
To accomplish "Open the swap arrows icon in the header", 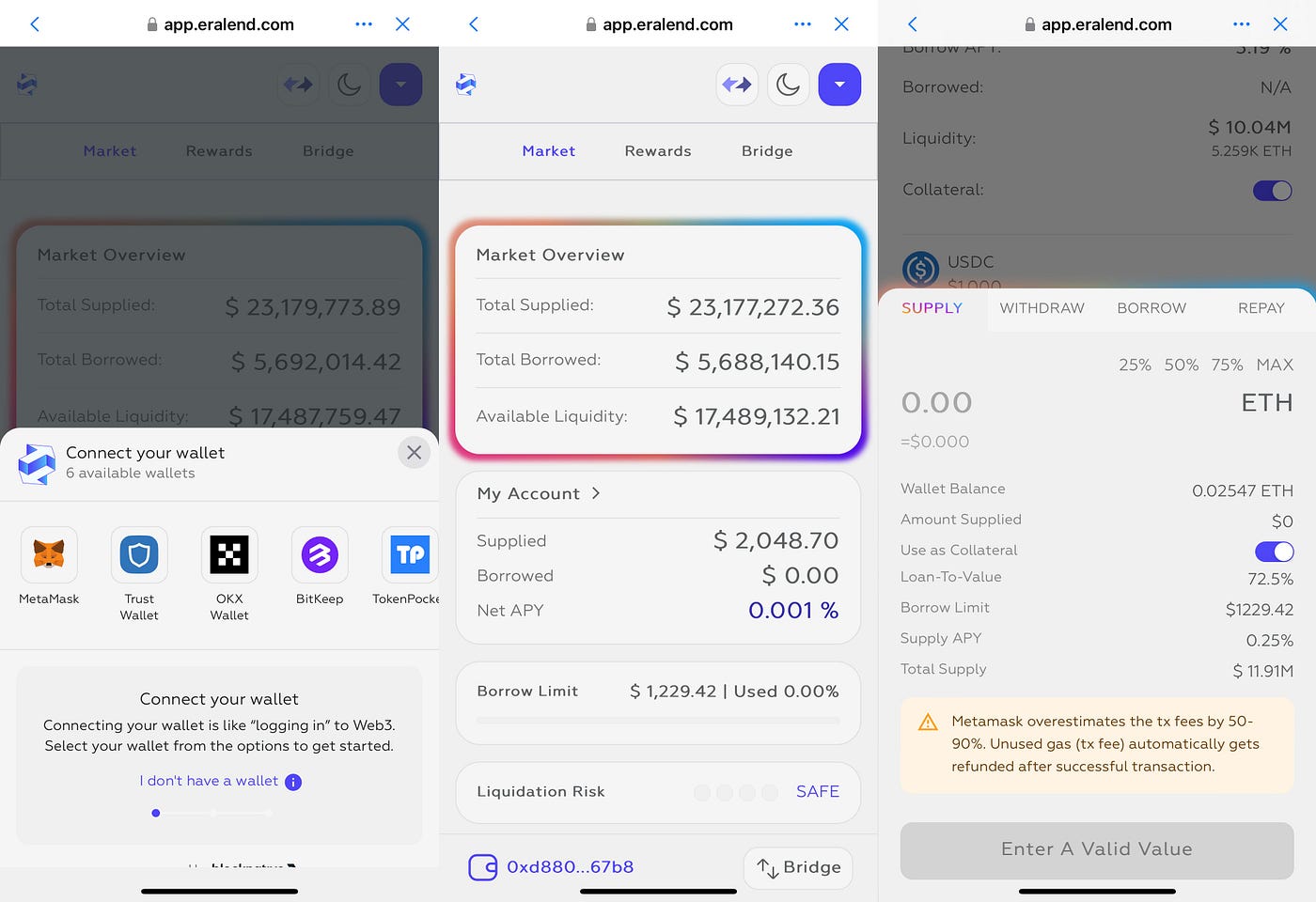I will tap(737, 84).
